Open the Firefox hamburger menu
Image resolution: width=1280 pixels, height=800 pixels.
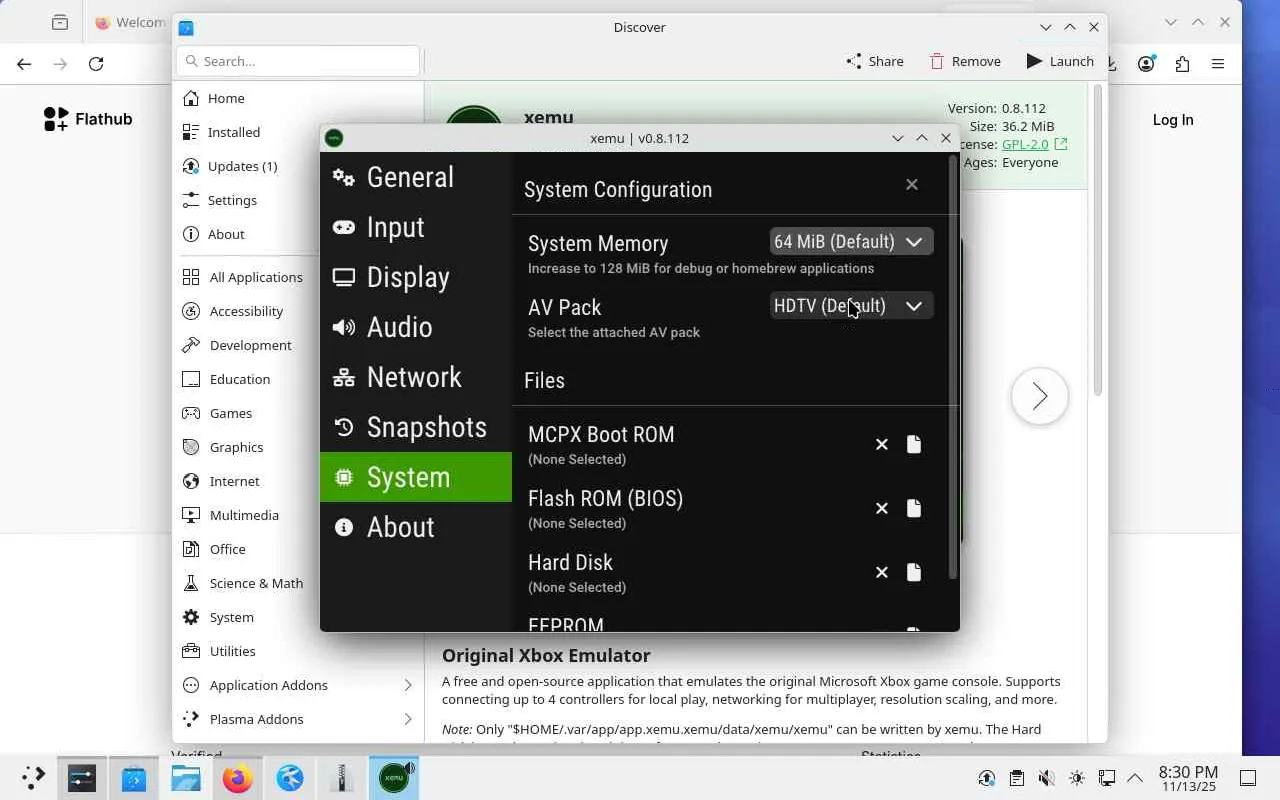click(x=1218, y=64)
